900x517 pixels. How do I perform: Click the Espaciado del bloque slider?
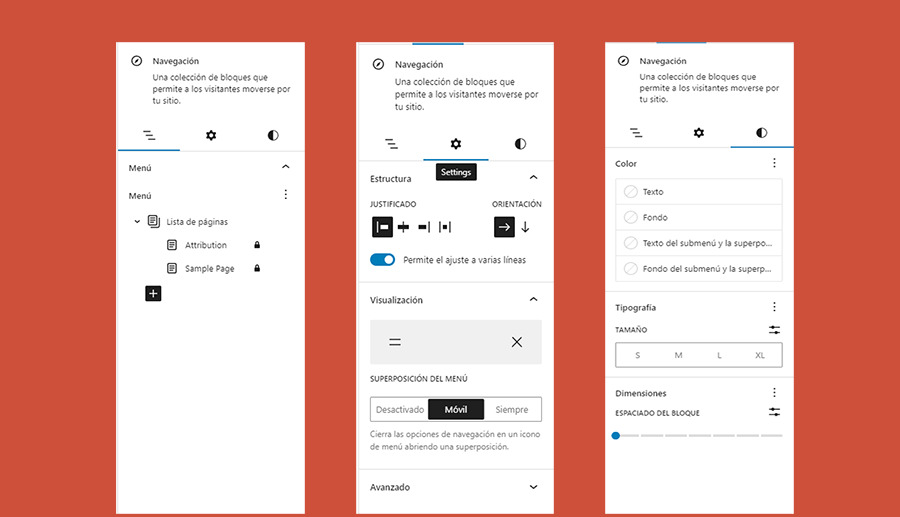point(699,436)
